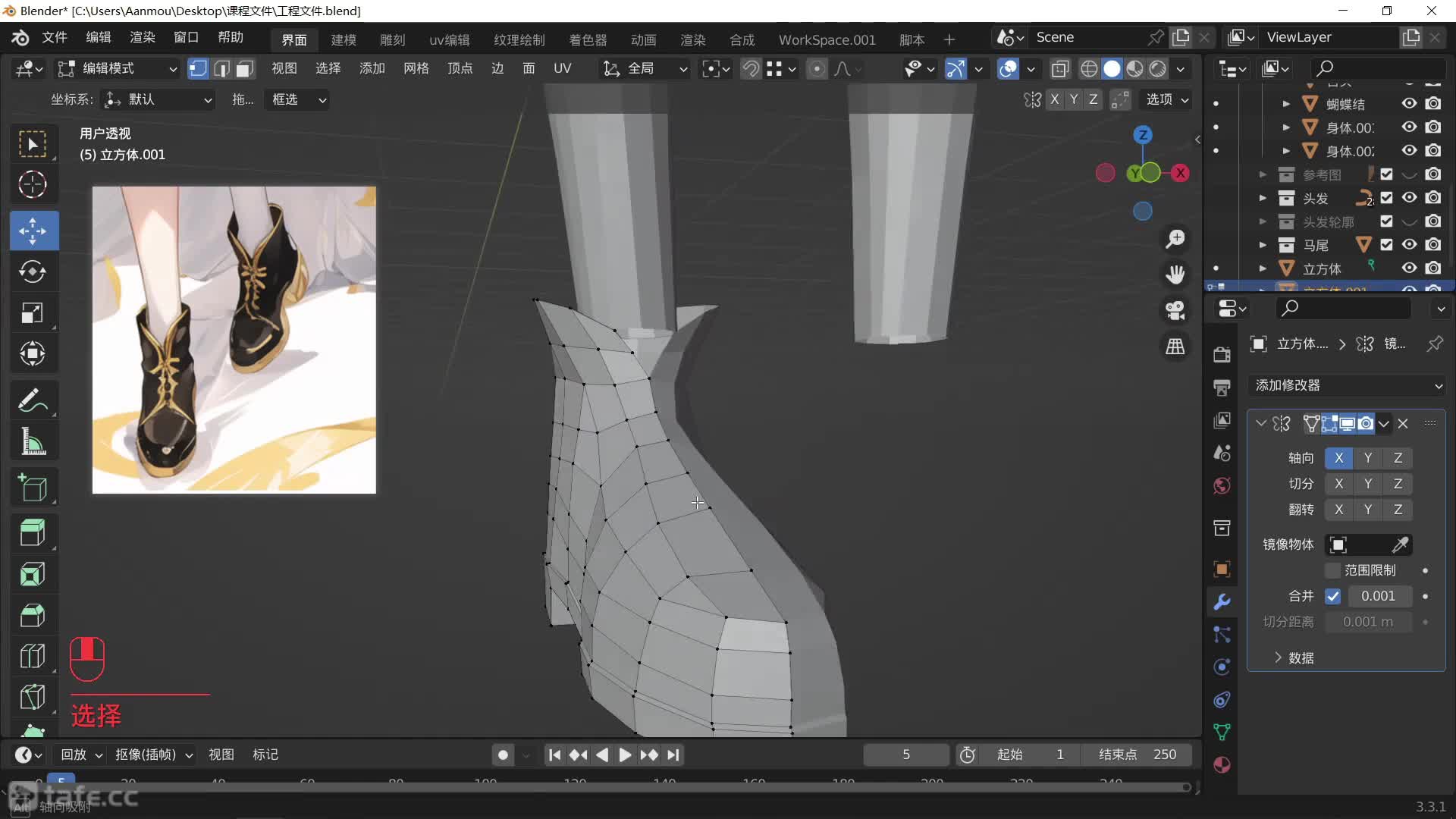Select the Bevel tool
This screenshot has width=1456, height=819.
point(33,615)
